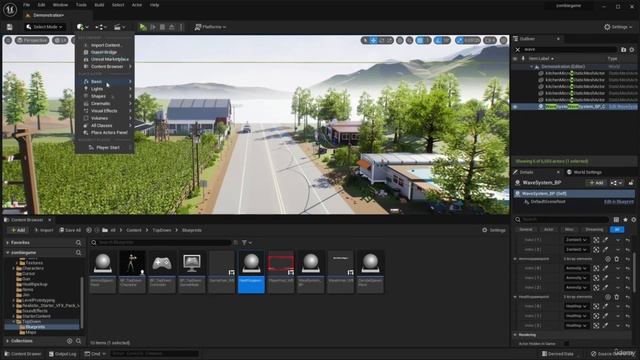Choose Import Content in add menu
The height and width of the screenshot is (360, 640).
point(105,45)
